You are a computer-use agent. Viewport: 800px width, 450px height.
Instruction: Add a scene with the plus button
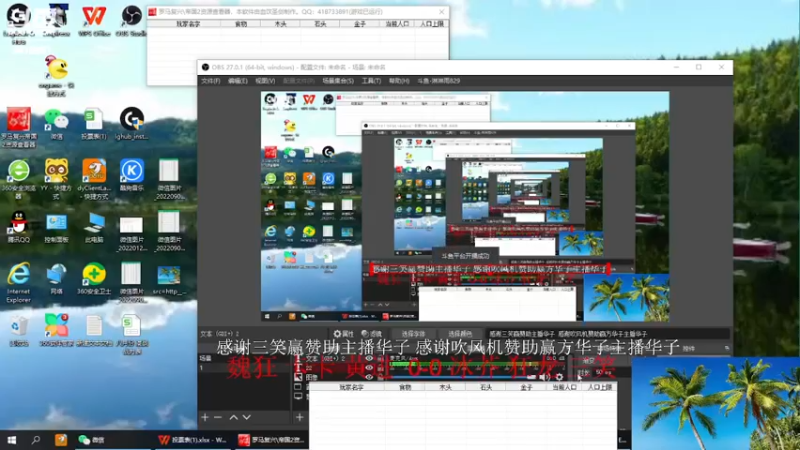pyautogui.click(x=205, y=417)
